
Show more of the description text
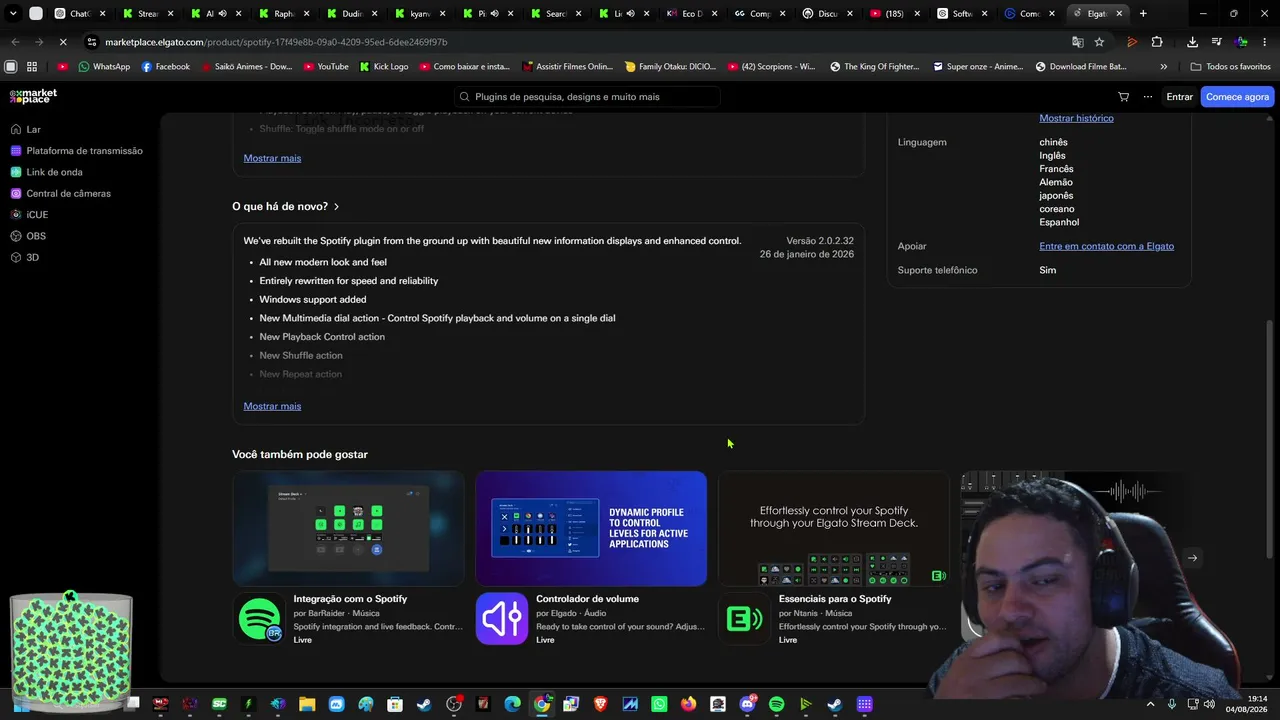[x=272, y=158]
